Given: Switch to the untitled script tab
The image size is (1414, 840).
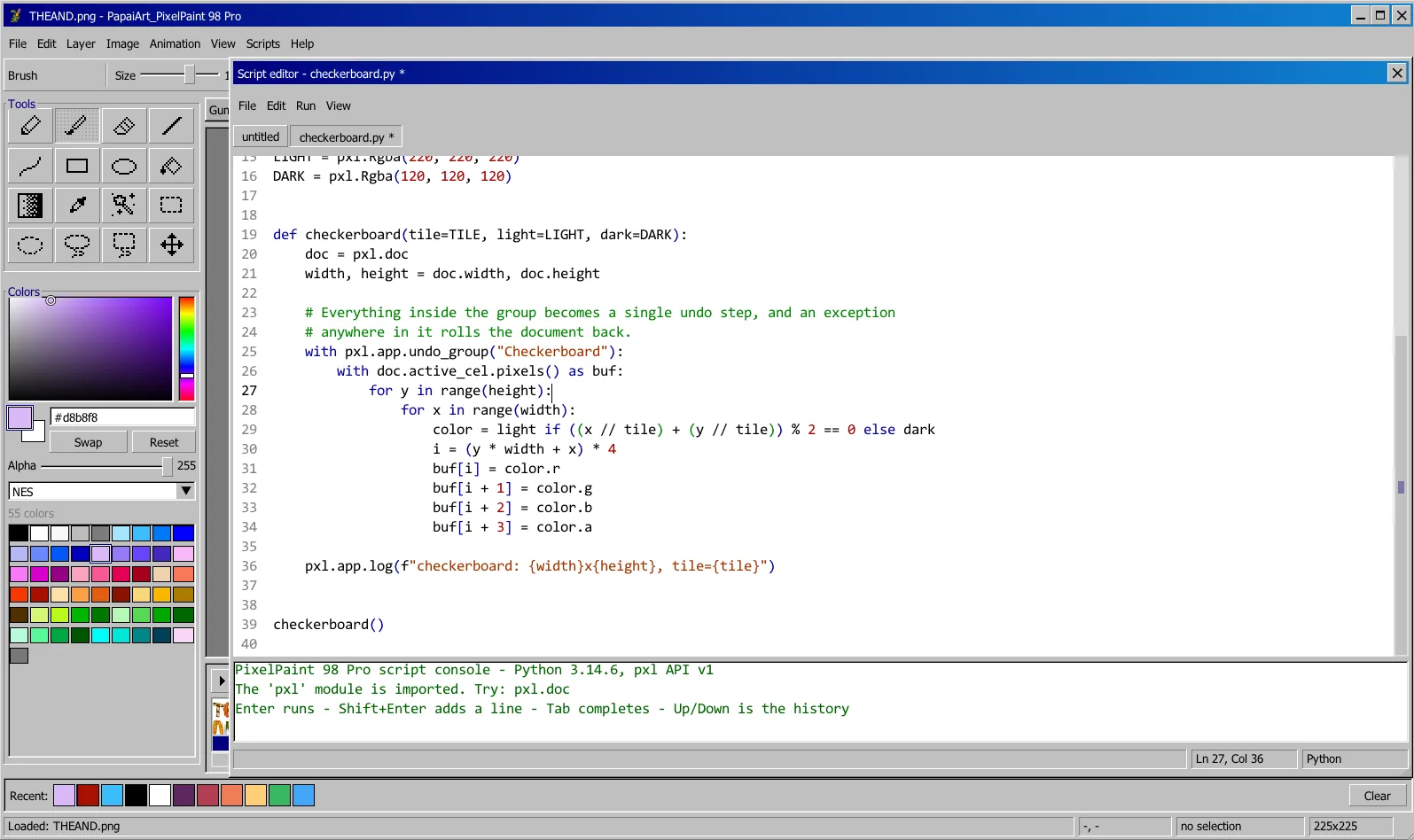Looking at the screenshot, I should (x=261, y=136).
